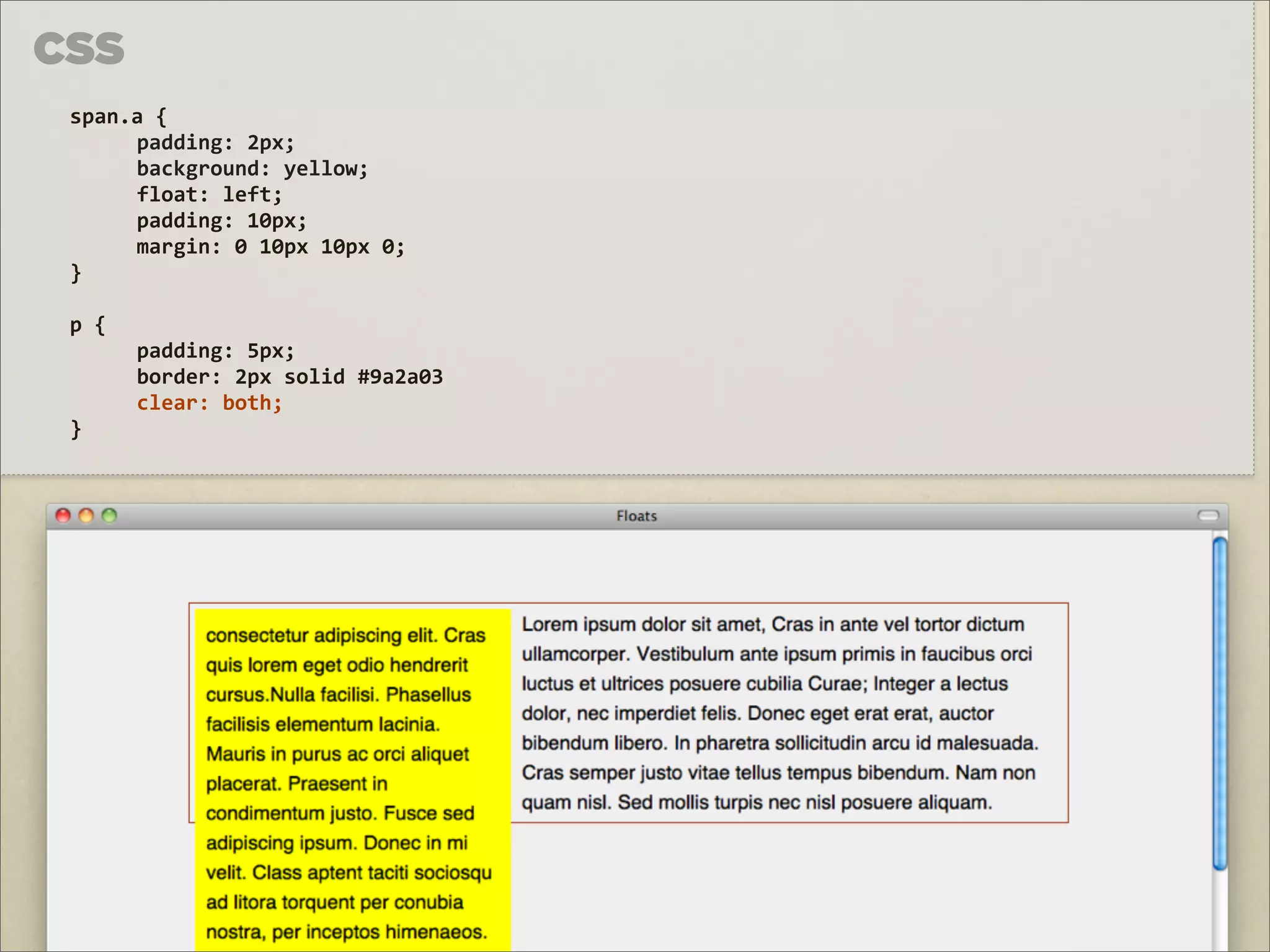The height and width of the screenshot is (952, 1270).
Task: Click the toolbar pill button in Floats title bar
Action: pos(1208,516)
